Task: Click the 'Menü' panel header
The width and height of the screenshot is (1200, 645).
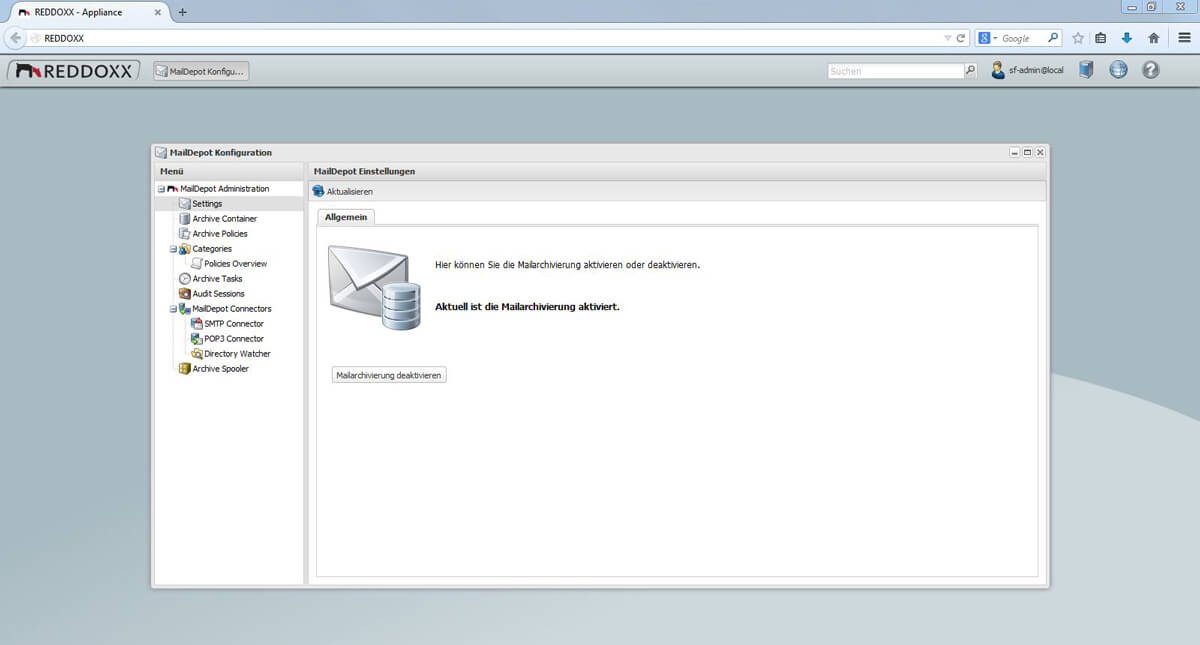Action: click(172, 172)
